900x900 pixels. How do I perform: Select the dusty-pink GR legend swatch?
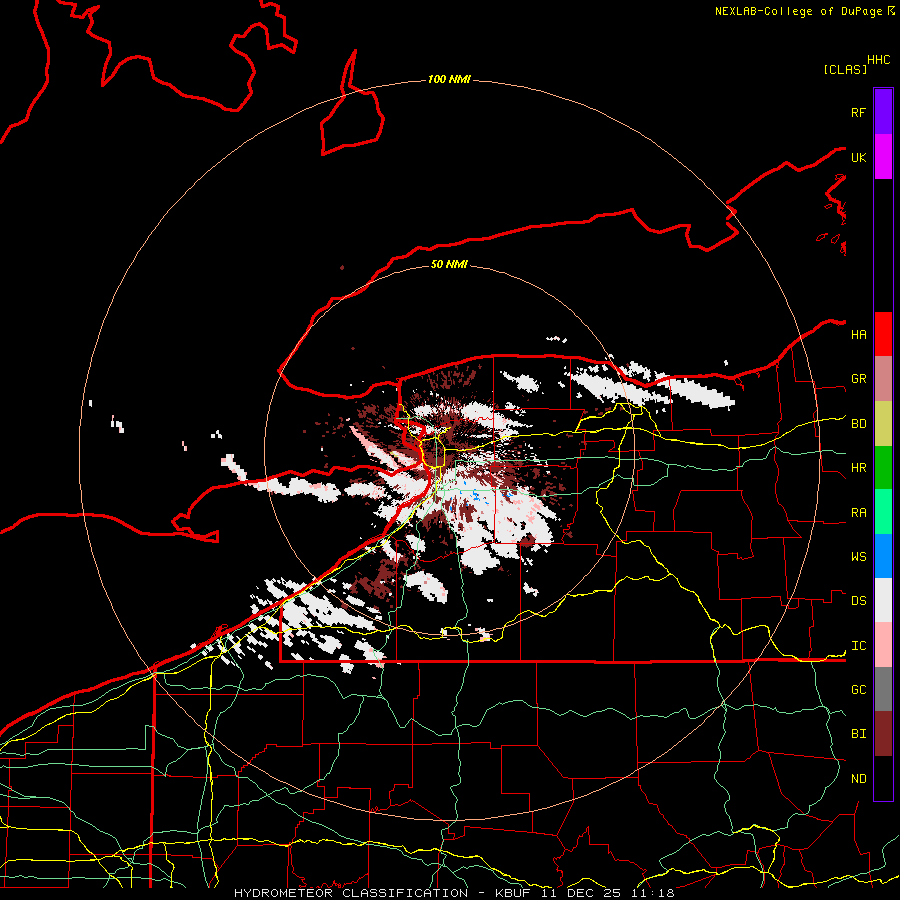click(883, 379)
